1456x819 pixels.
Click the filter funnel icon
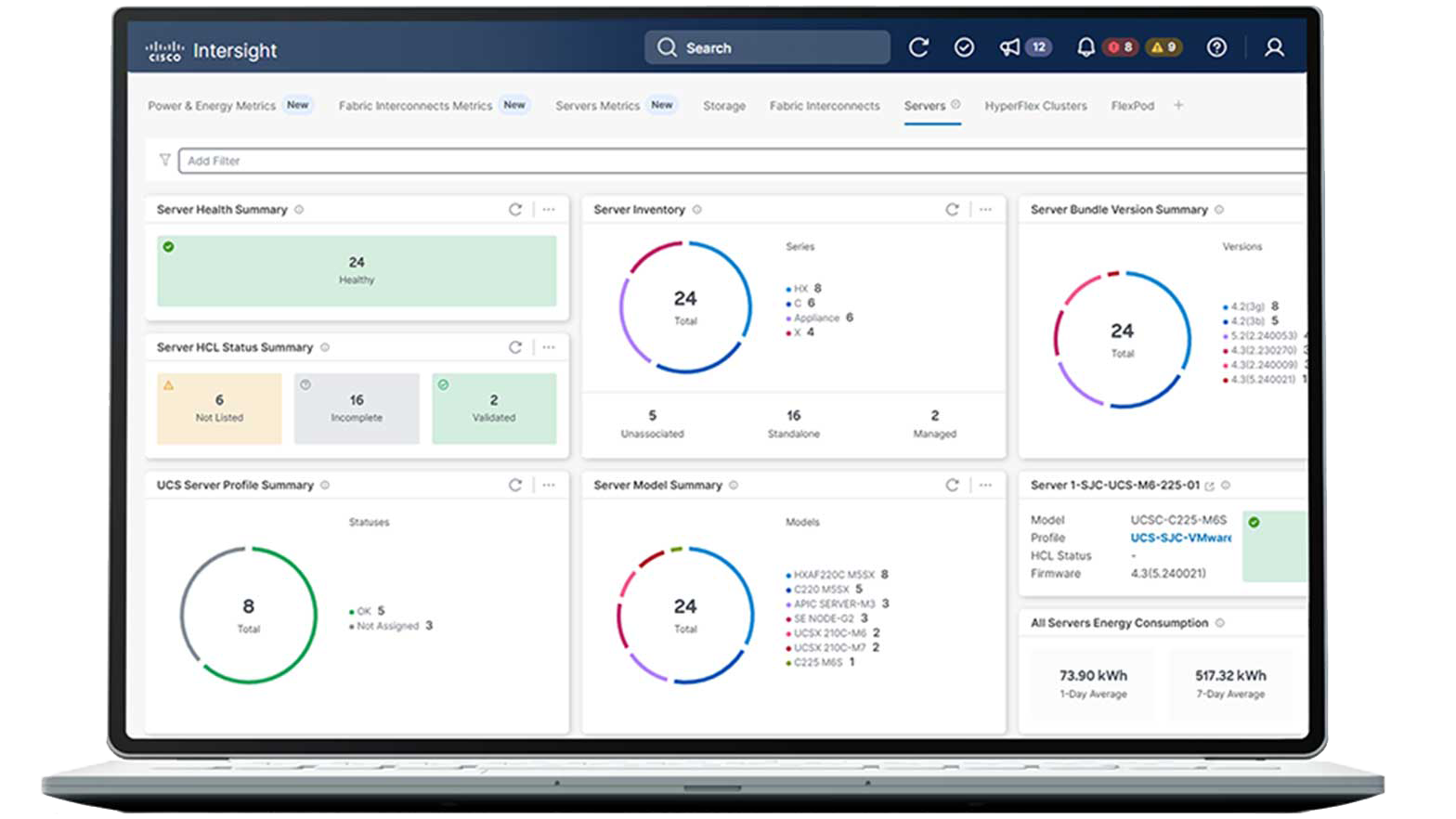click(164, 160)
